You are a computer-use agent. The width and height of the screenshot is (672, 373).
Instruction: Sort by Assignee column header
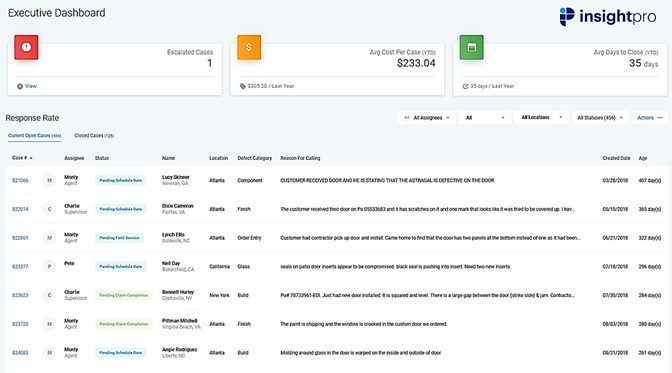click(x=74, y=158)
